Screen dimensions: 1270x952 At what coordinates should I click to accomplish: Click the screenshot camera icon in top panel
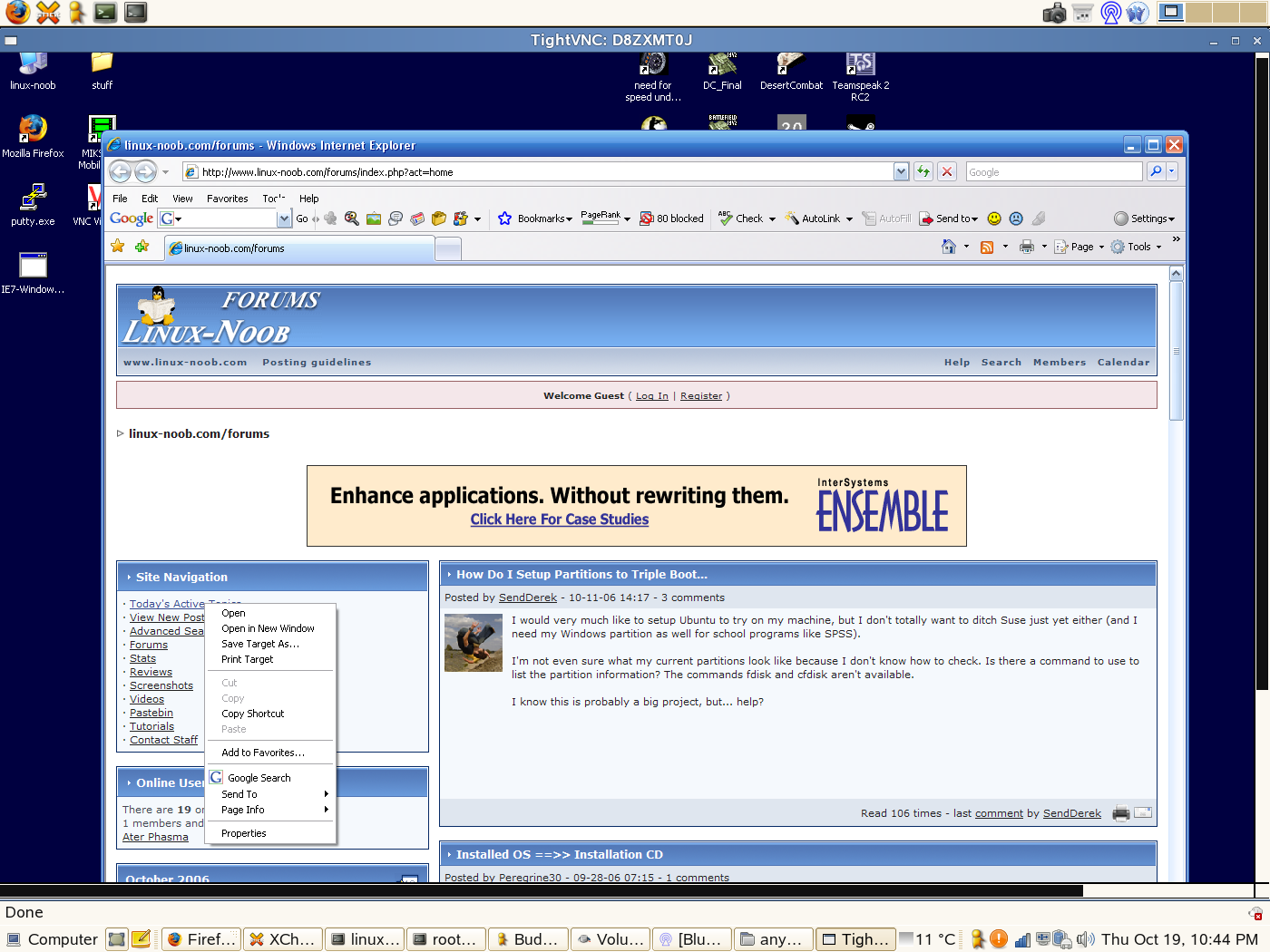(x=1054, y=13)
